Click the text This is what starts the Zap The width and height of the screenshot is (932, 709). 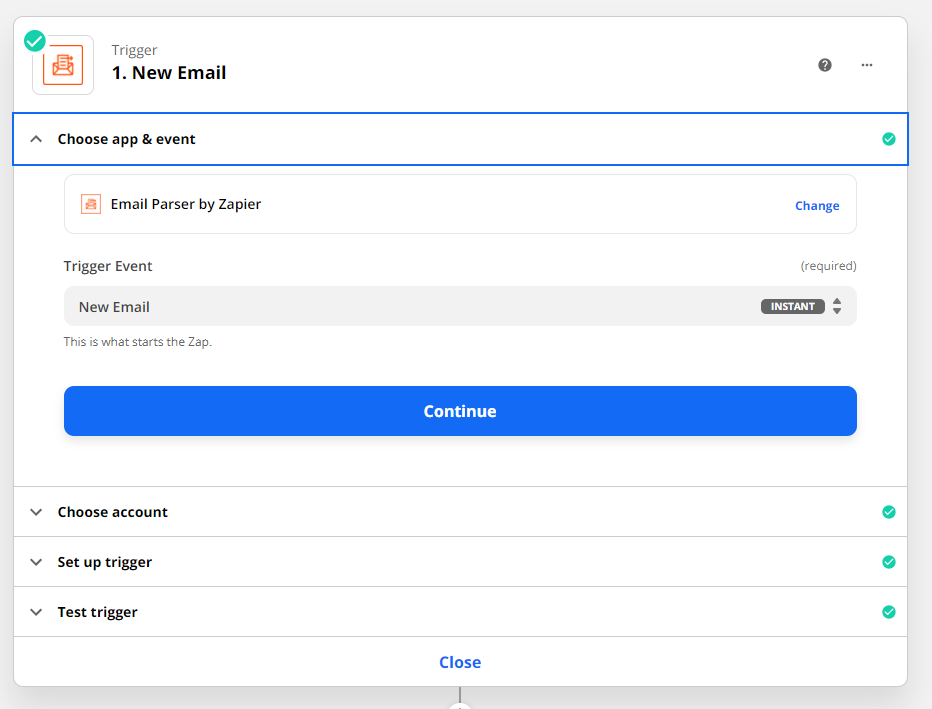point(138,342)
